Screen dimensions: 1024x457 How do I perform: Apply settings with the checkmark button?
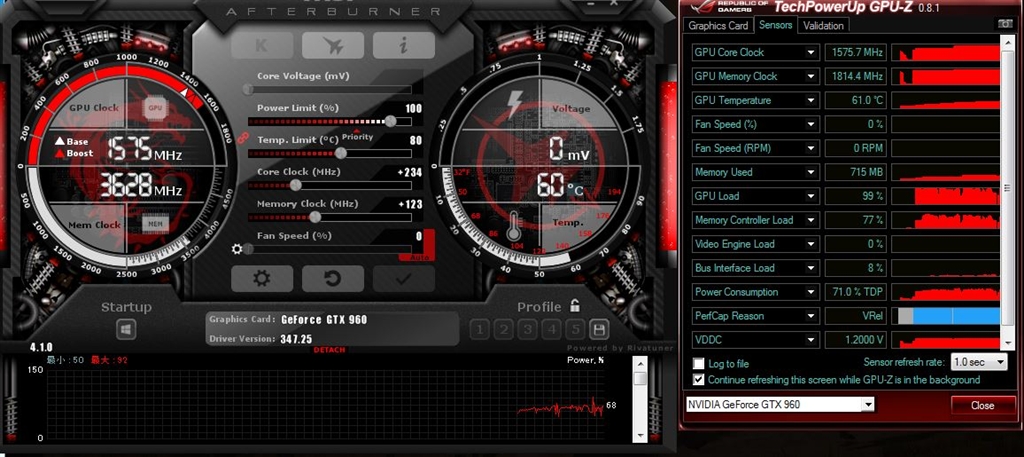click(x=404, y=279)
